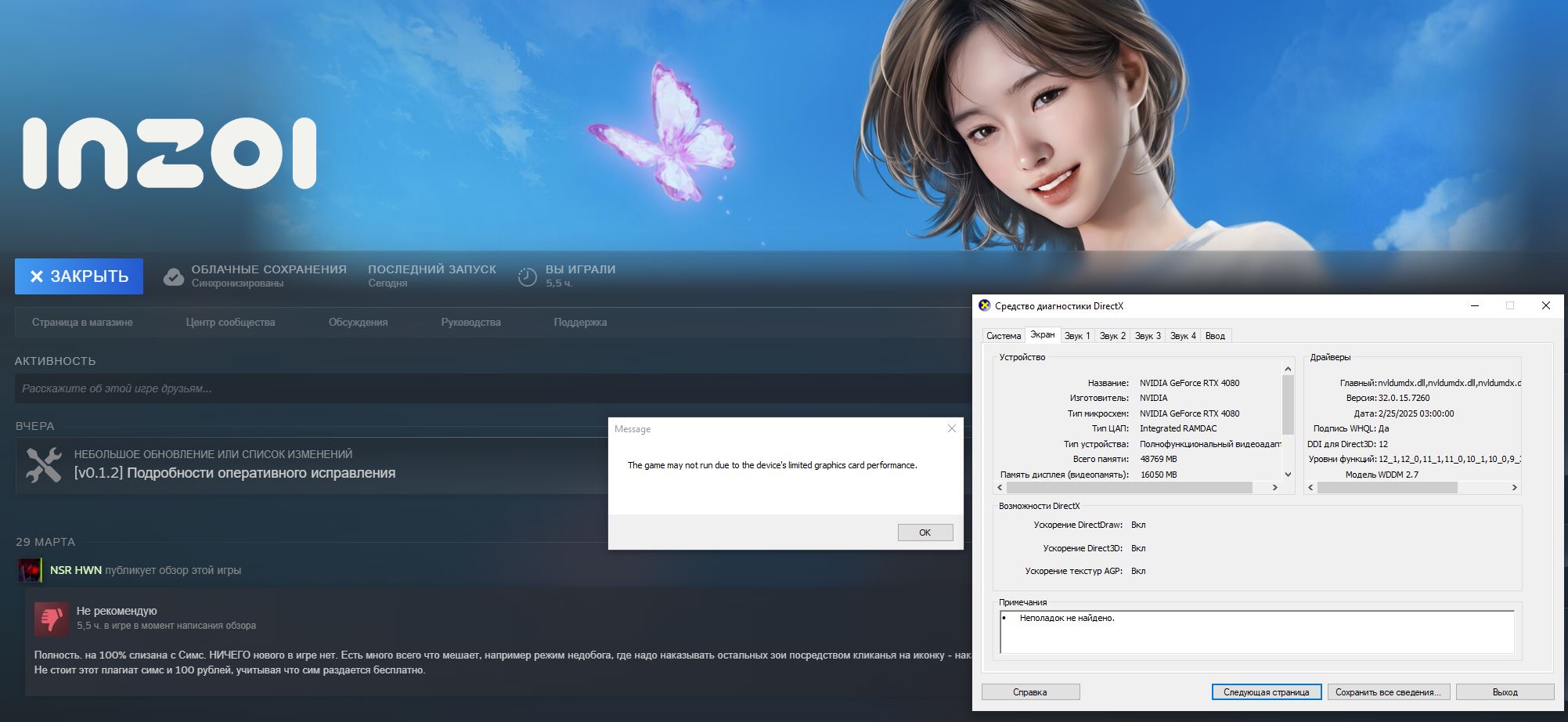
Task: Open the [v0.1.2] Подробности оперативного исправления news
Action: tap(235, 473)
